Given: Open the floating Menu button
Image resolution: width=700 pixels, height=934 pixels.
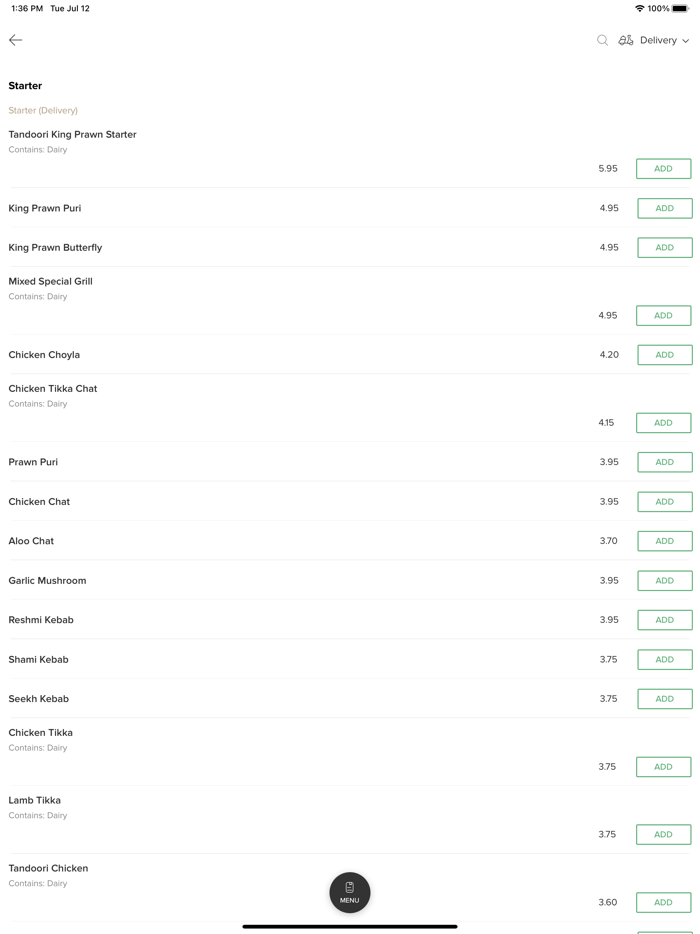Looking at the screenshot, I should point(350,892).
